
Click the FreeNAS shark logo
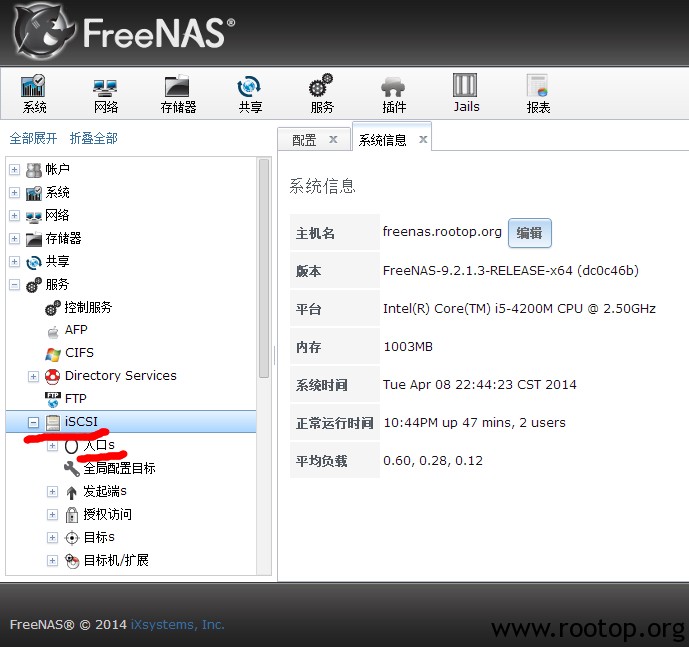tap(42, 31)
